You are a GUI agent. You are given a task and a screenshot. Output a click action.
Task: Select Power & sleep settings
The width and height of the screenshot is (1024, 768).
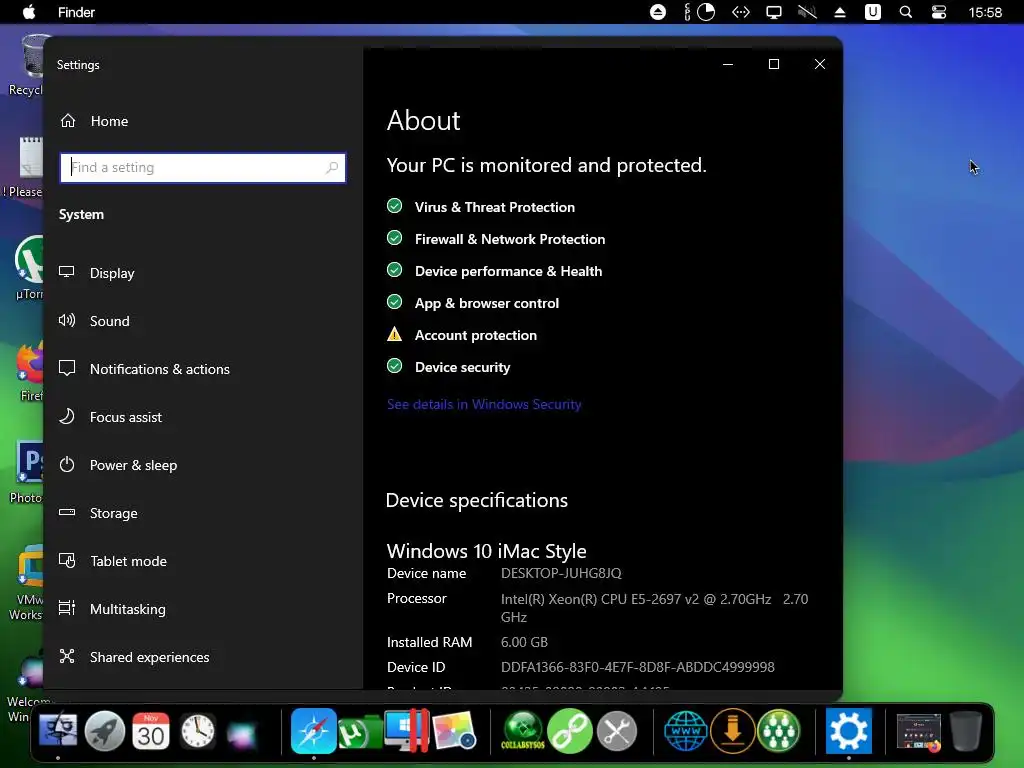tap(118, 465)
